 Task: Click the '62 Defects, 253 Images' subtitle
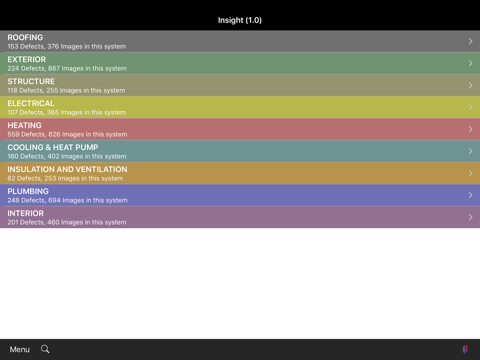tap(65, 179)
